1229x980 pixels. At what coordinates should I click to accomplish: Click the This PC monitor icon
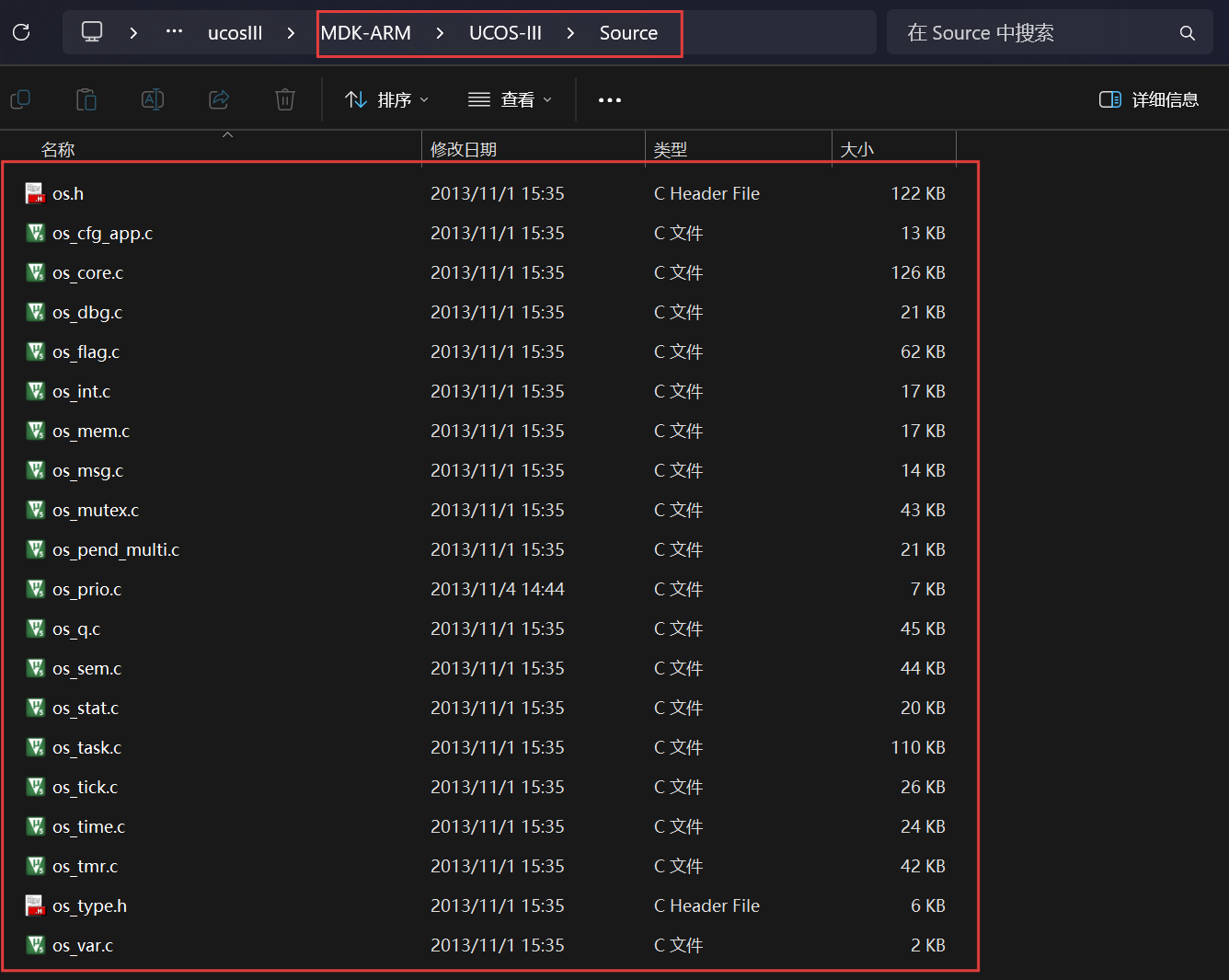click(x=92, y=32)
